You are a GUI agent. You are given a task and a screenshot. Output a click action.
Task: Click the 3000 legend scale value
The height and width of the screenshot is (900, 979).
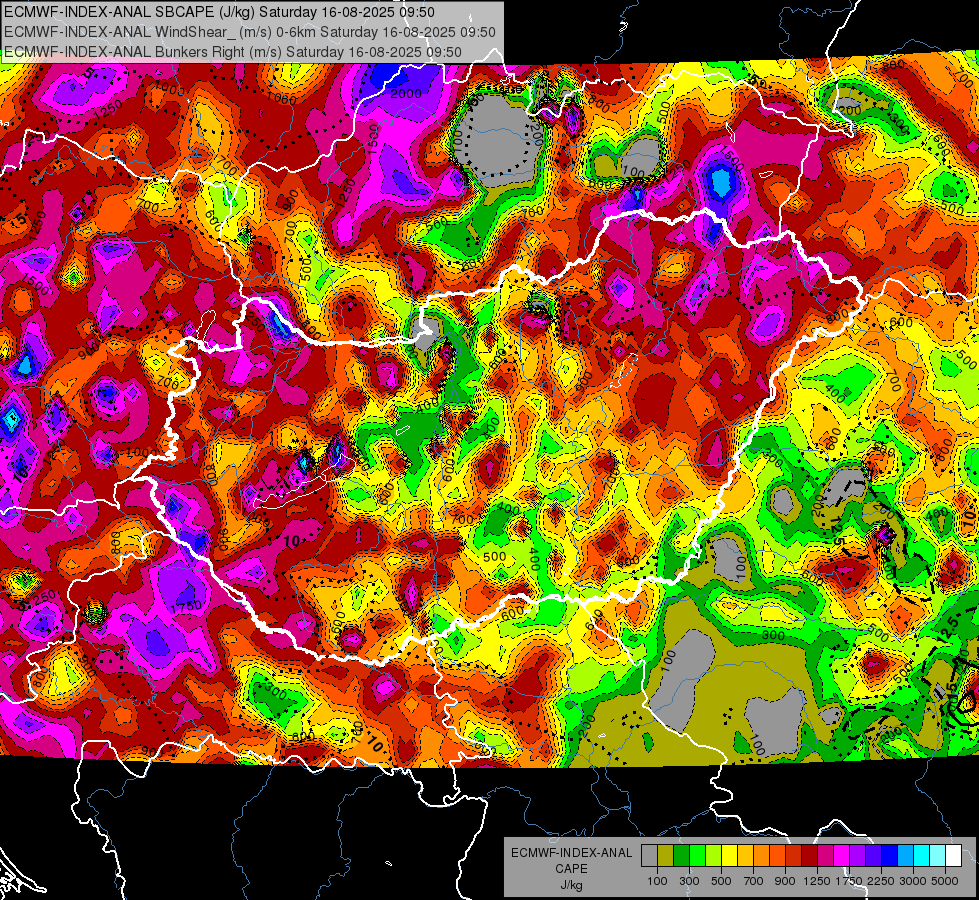pyautogui.click(x=912, y=881)
